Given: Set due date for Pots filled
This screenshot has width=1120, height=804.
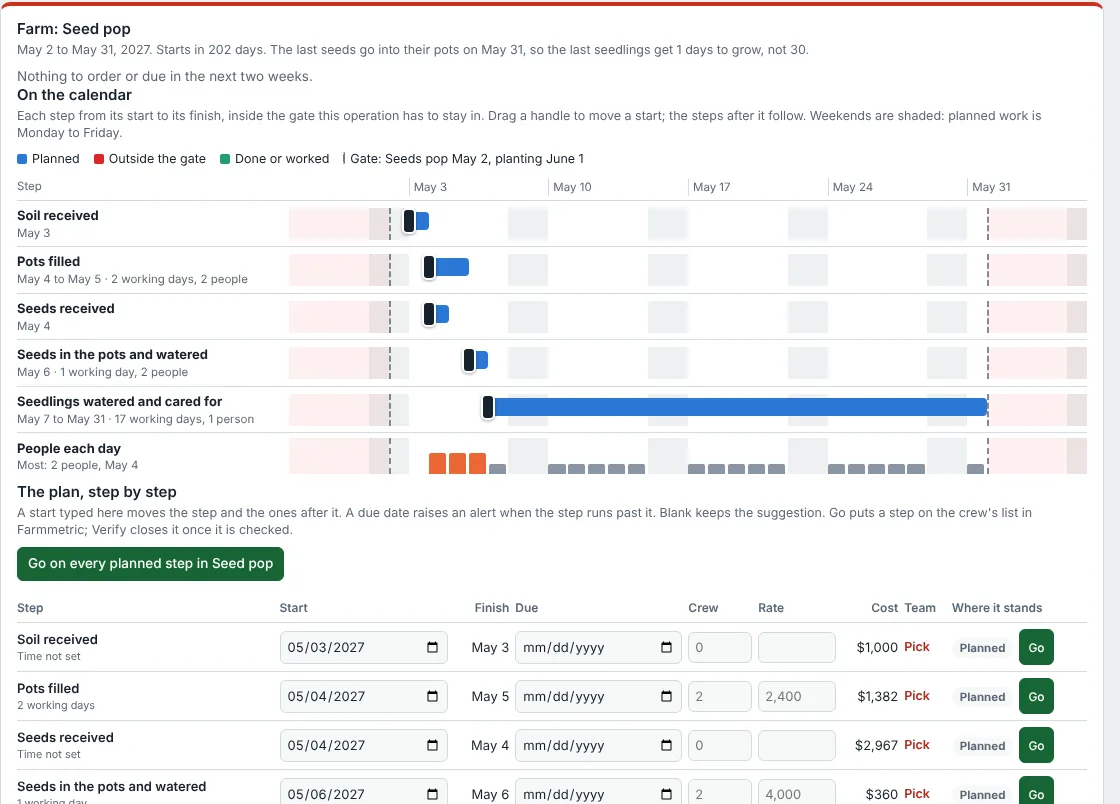Looking at the screenshot, I should click(598, 696).
